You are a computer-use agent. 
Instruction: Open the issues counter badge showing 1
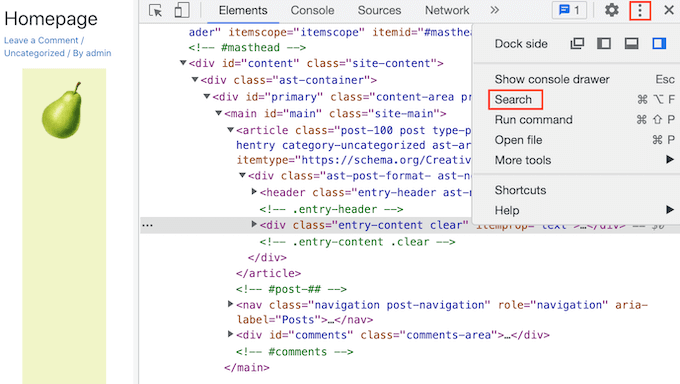point(569,10)
